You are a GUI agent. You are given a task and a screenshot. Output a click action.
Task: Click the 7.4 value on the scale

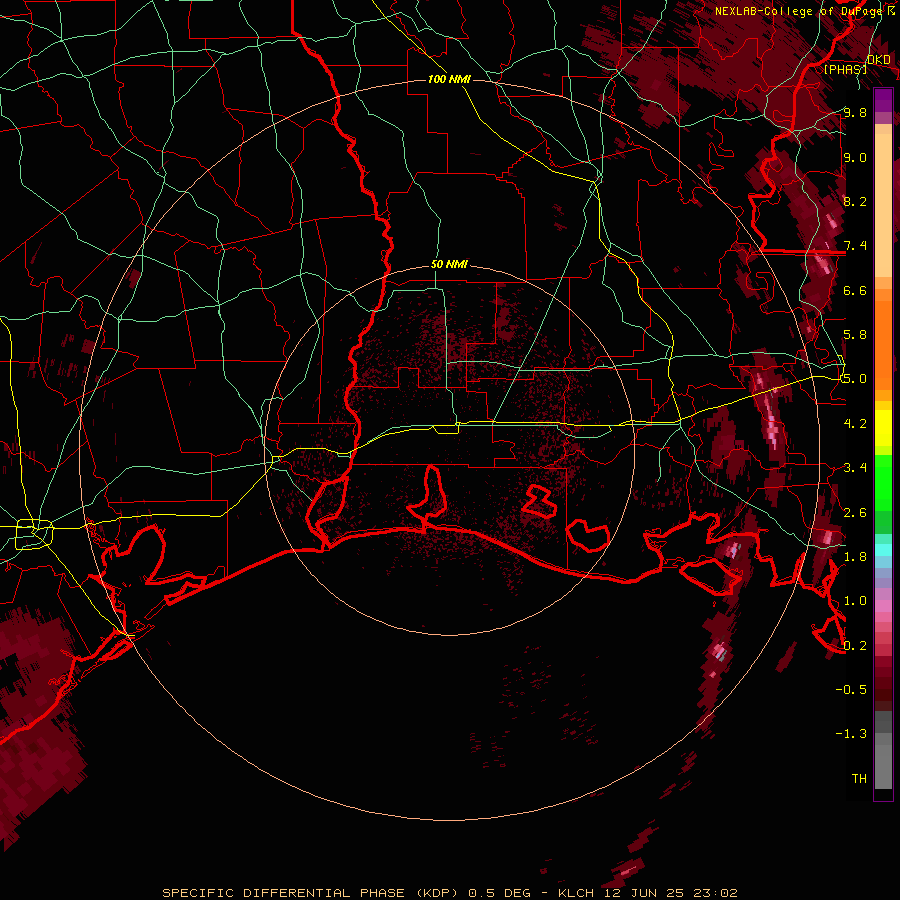855,246
